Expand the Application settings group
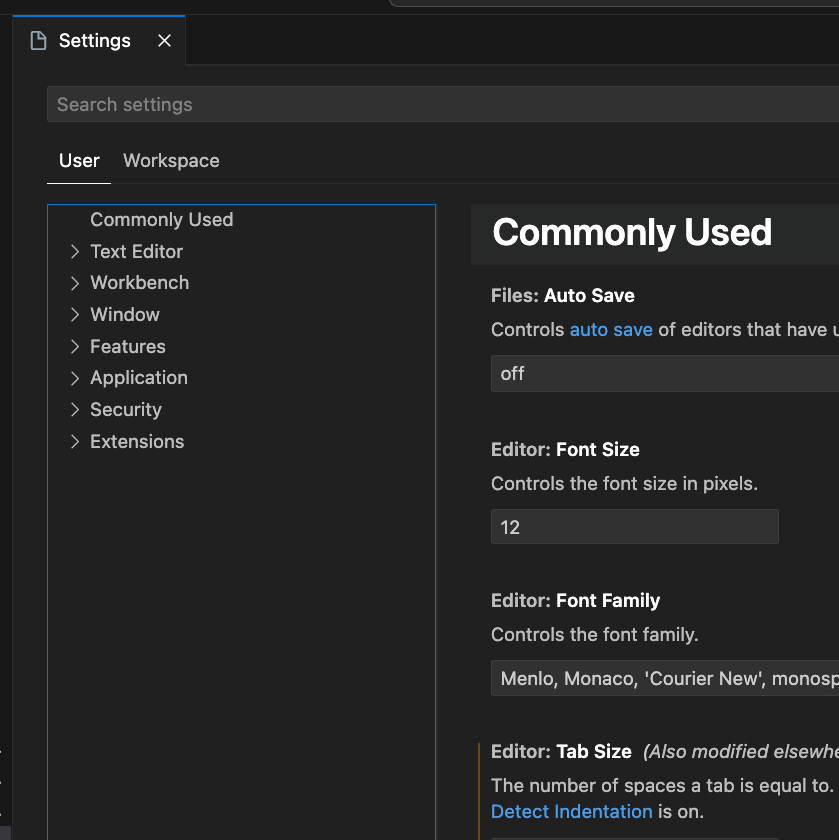839x840 pixels. (75, 378)
